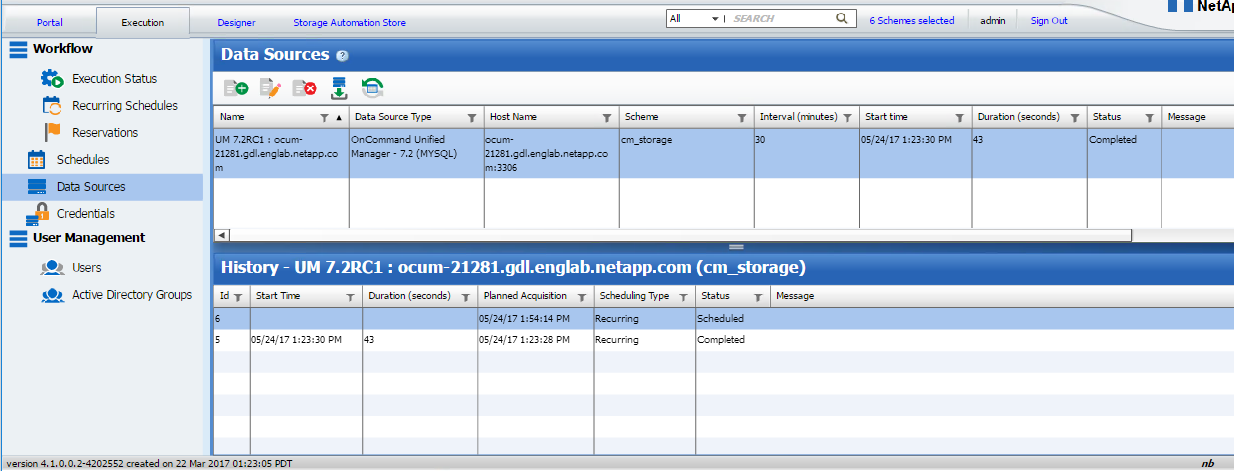Click the Schedules calendar icon

[37, 159]
